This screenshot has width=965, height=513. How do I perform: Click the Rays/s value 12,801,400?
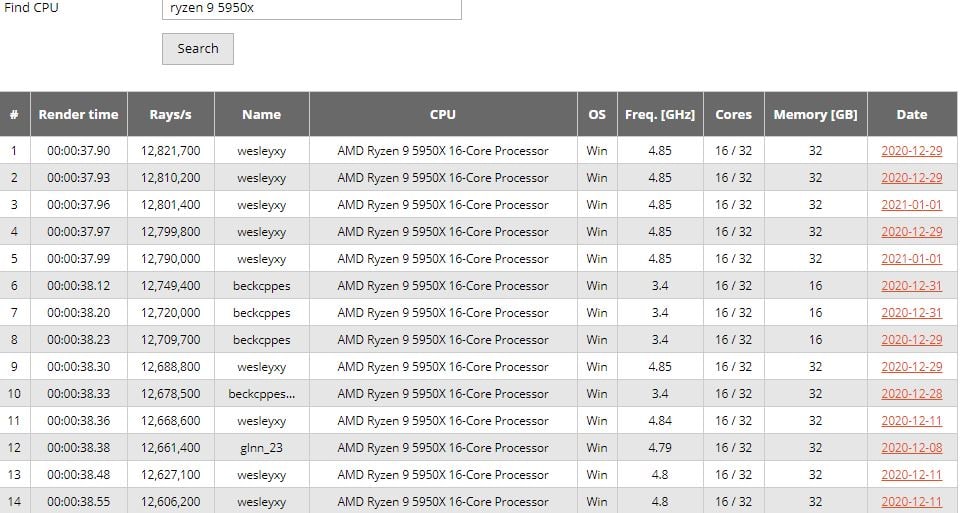tap(170, 205)
